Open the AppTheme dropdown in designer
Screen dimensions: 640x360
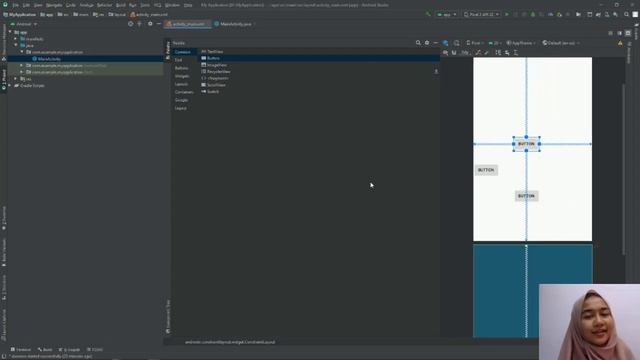(521, 43)
